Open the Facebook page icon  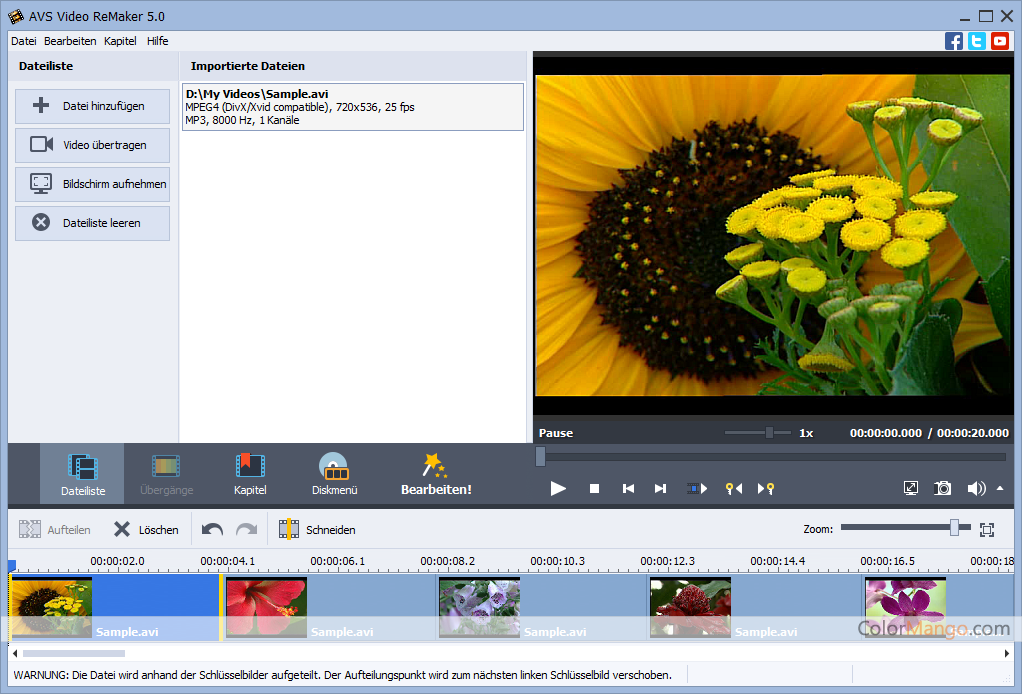[x=954, y=41]
